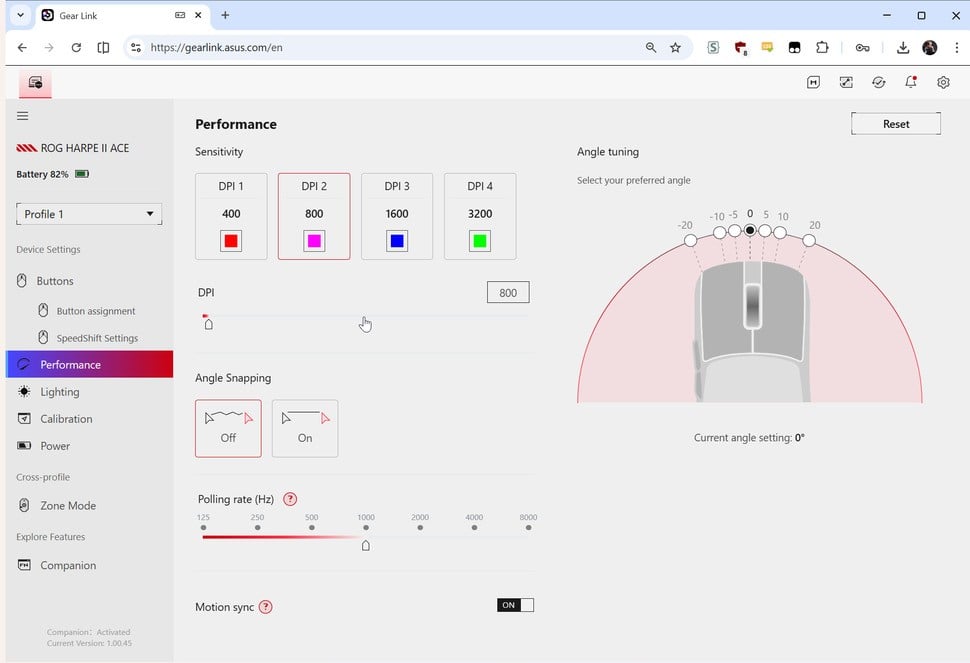
Task: Open the browser extensions puzzle icon
Action: pyautogui.click(x=822, y=48)
